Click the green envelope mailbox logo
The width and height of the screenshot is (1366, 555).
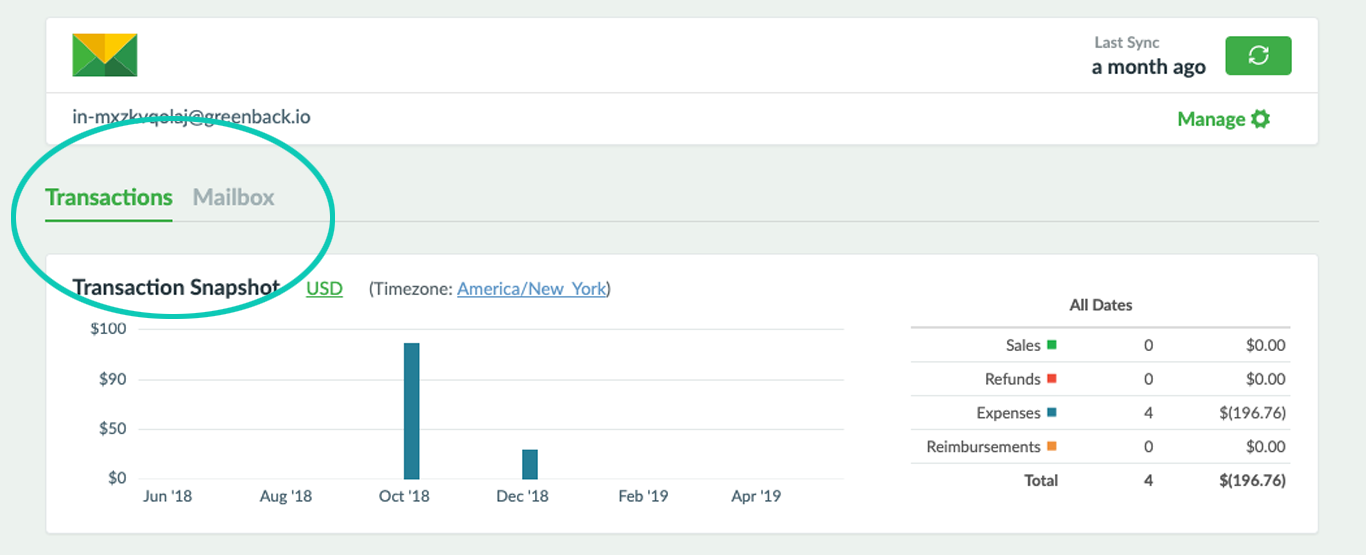click(x=104, y=55)
